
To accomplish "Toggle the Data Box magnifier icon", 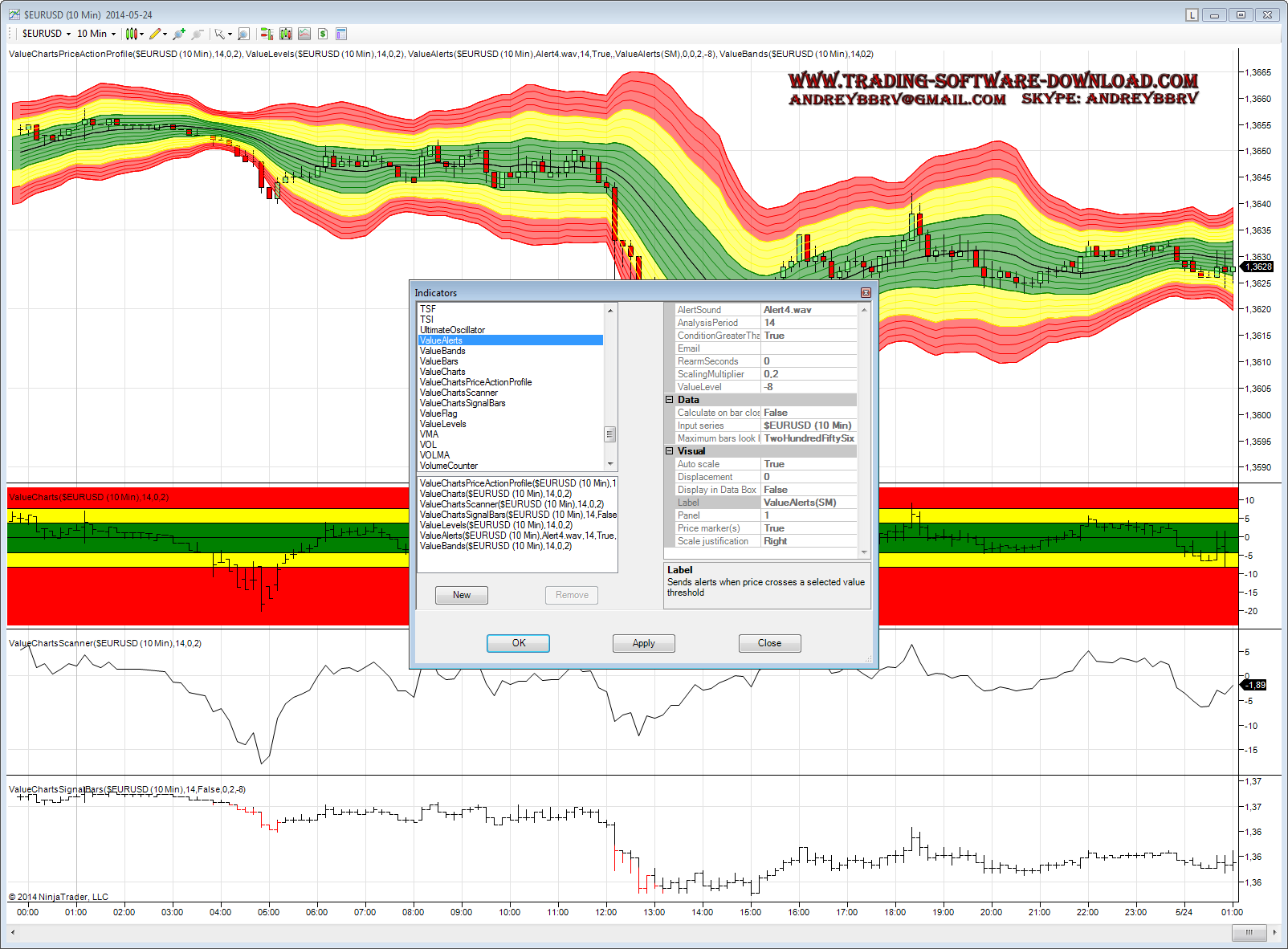I will (x=243, y=34).
